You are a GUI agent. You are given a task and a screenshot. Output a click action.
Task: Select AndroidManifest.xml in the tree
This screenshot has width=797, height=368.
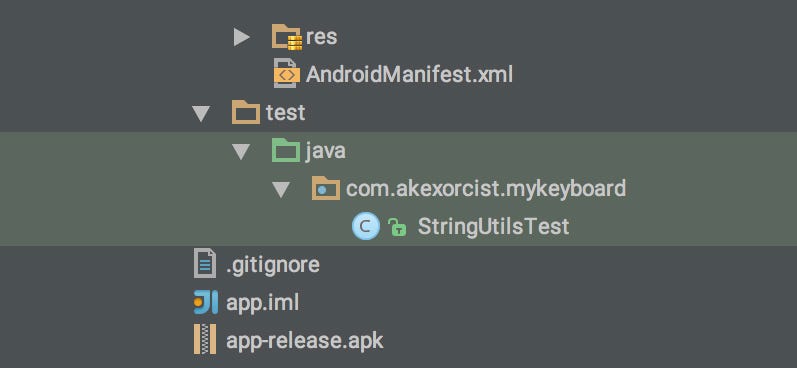(409, 75)
